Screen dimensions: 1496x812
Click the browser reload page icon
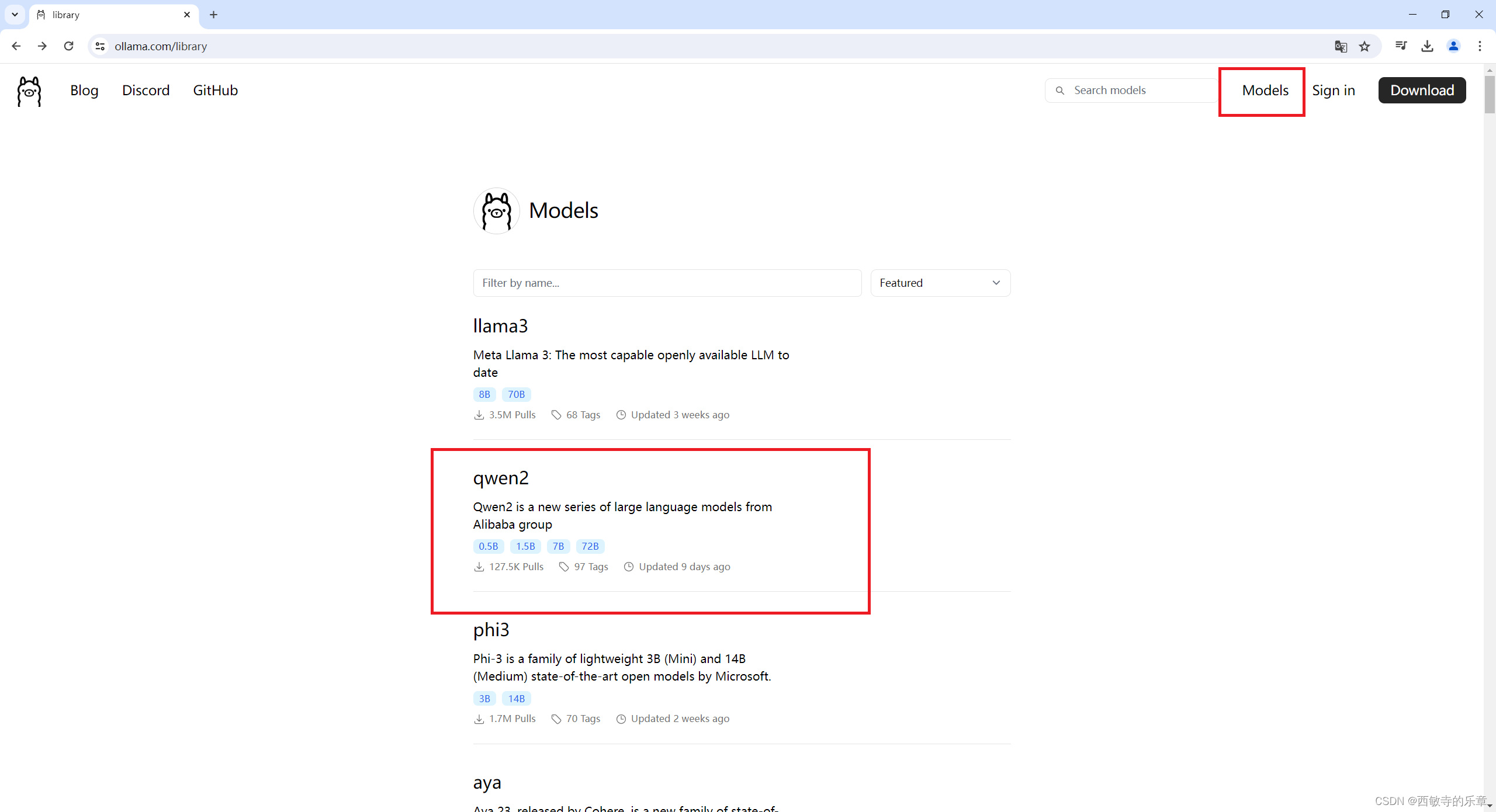click(69, 46)
